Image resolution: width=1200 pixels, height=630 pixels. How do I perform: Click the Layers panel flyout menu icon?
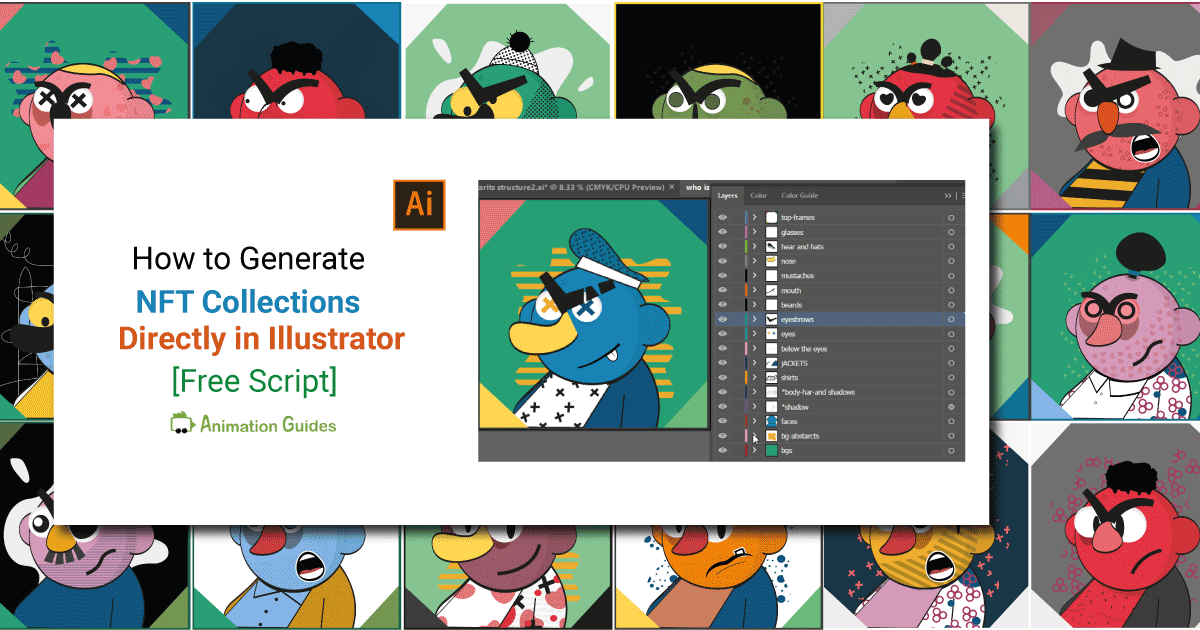(962, 195)
